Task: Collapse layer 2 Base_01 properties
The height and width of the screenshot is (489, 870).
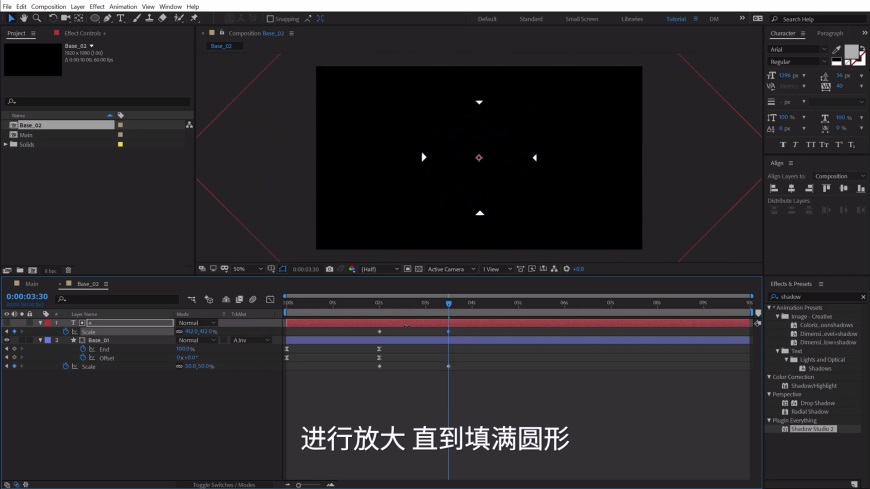Action: (x=40, y=340)
